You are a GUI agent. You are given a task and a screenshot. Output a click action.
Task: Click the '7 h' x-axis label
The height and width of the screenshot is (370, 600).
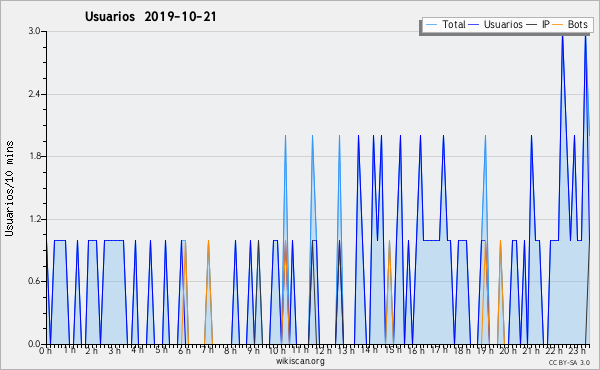click(207, 350)
